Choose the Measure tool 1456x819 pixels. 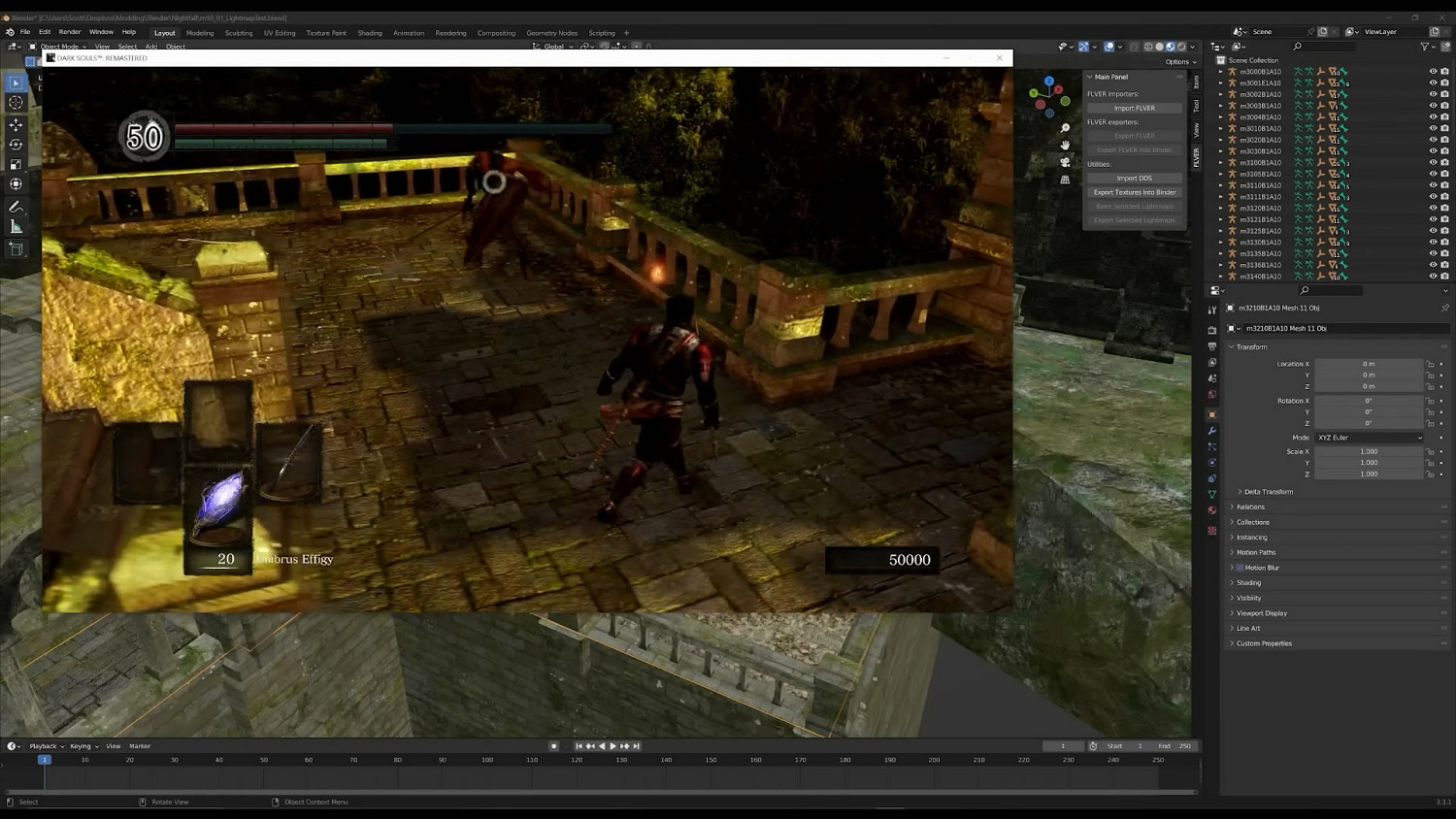16,227
